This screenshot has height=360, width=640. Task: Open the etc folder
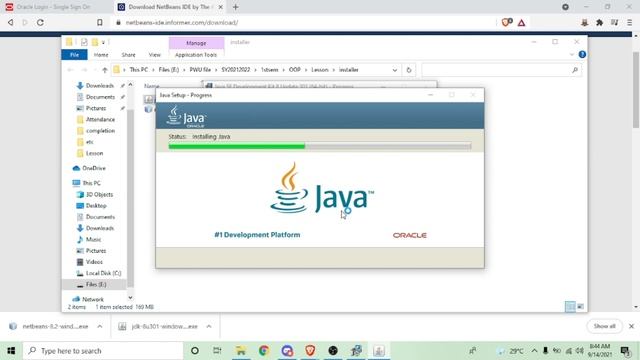pos(89,142)
